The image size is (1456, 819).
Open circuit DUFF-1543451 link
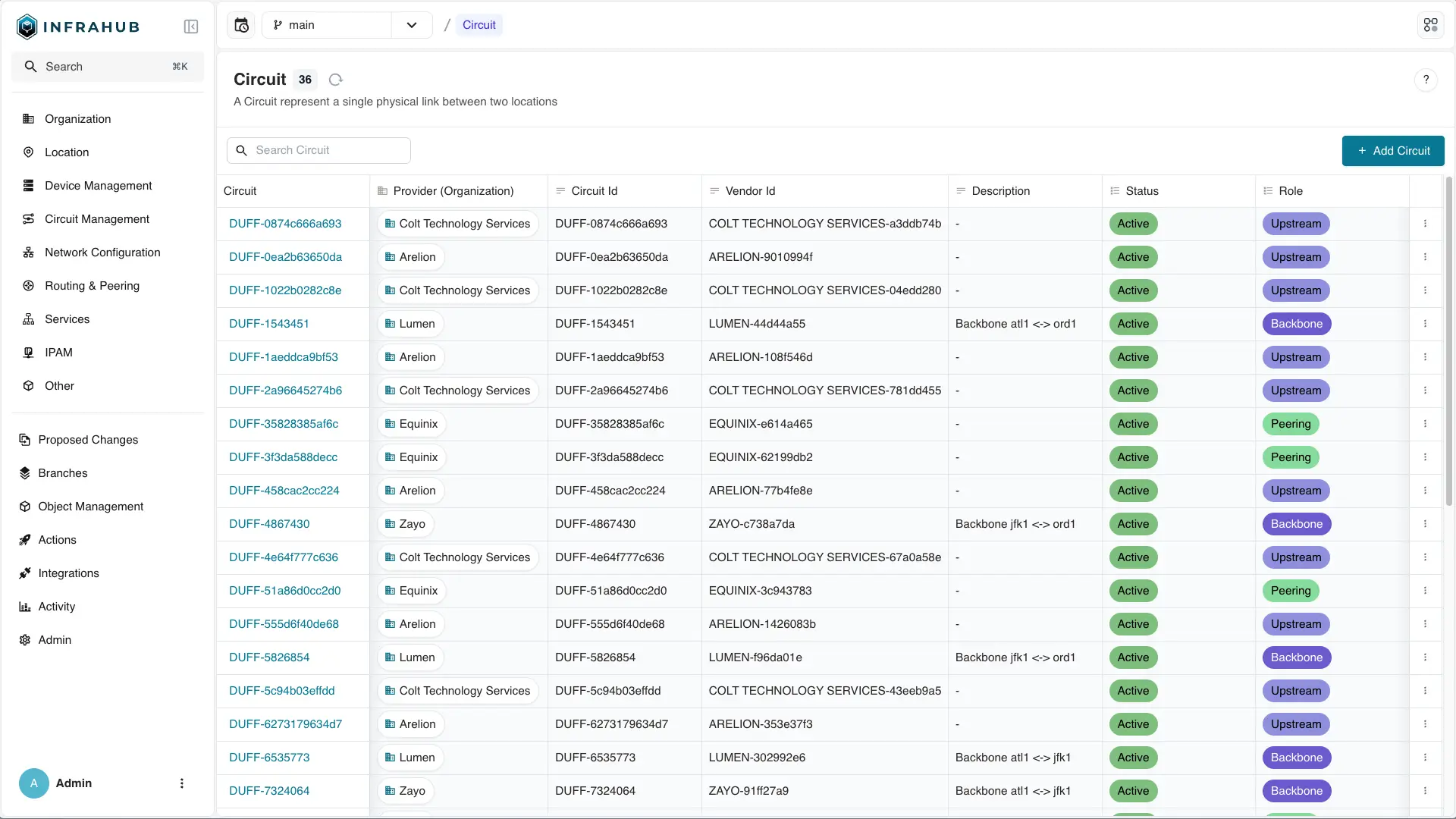(x=269, y=324)
